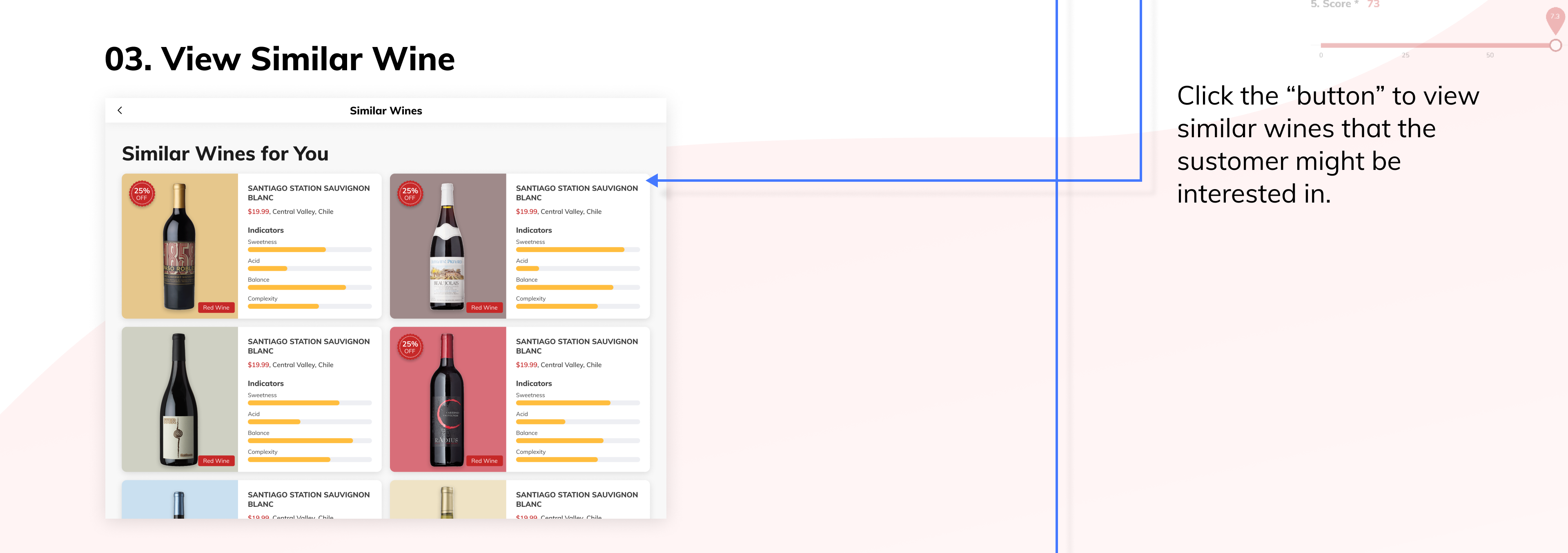Click the Score slider handle
The image size is (1568, 553).
1555,45
